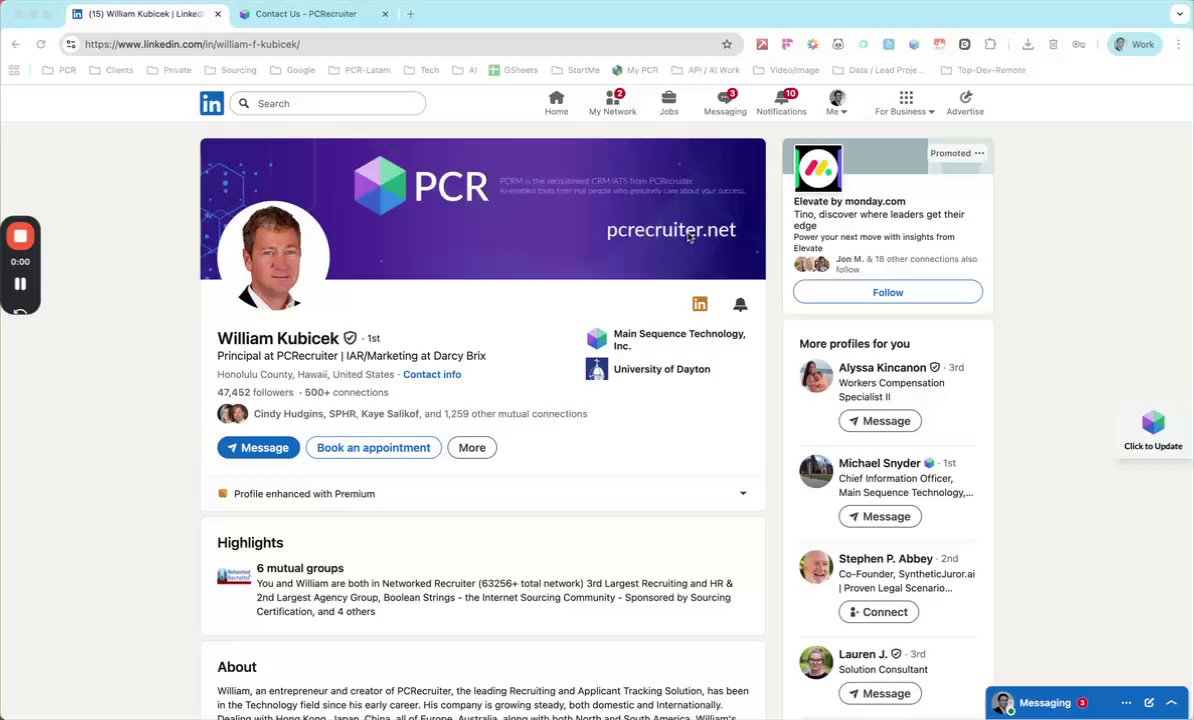1194x720 pixels.
Task: Click the browser address bar URL
Action: (192, 44)
